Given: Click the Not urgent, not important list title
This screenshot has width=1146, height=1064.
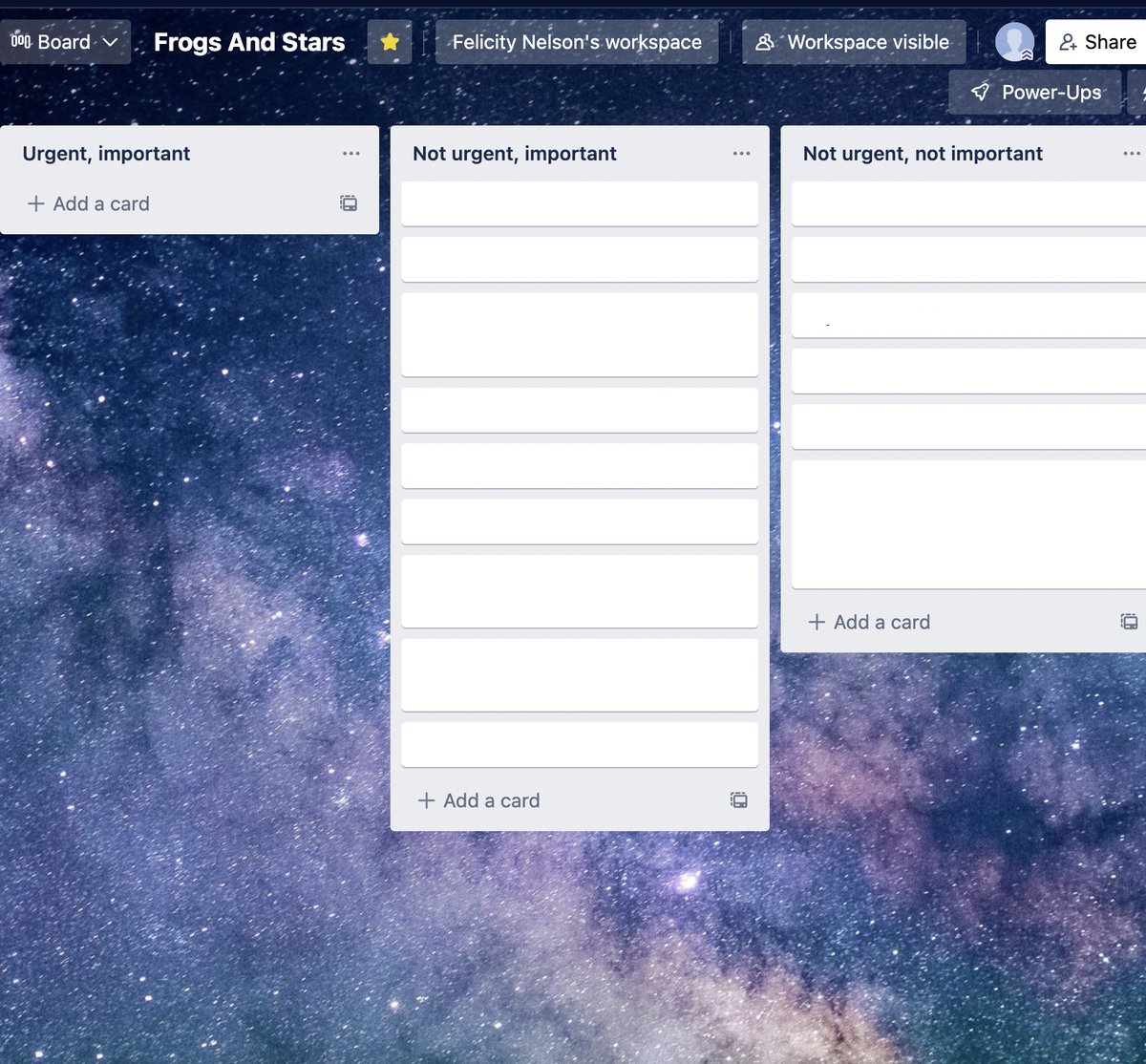Looking at the screenshot, I should point(923,154).
